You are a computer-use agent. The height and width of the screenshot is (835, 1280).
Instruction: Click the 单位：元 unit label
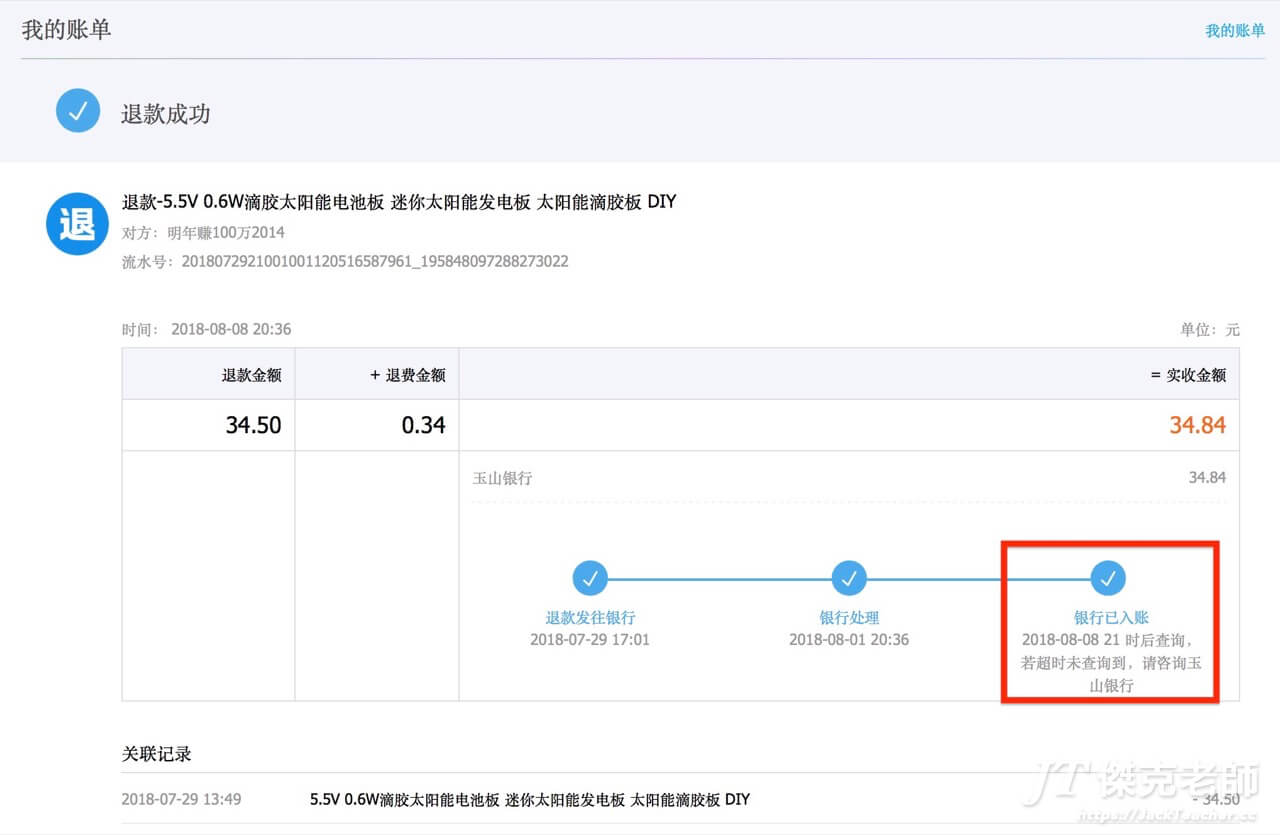coord(1210,329)
